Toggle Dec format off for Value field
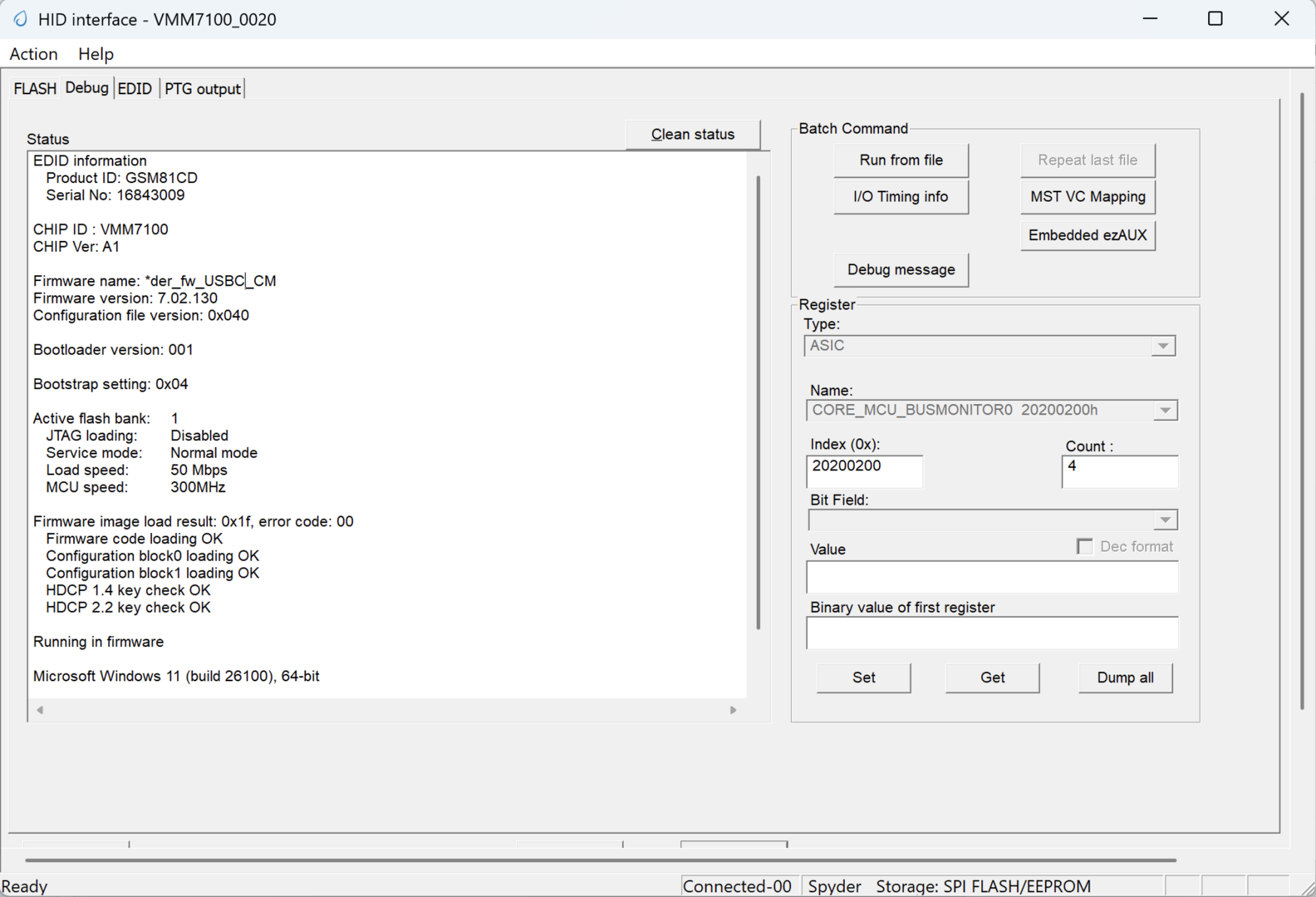Screen dimensions: 1316x897 (x=1084, y=546)
